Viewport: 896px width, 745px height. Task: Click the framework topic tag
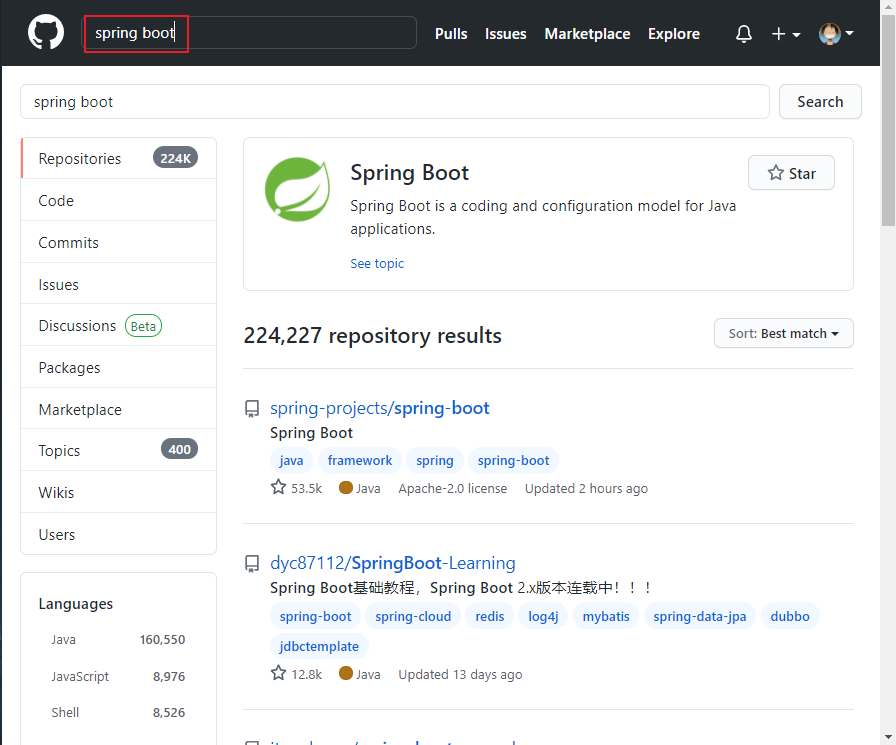359,460
